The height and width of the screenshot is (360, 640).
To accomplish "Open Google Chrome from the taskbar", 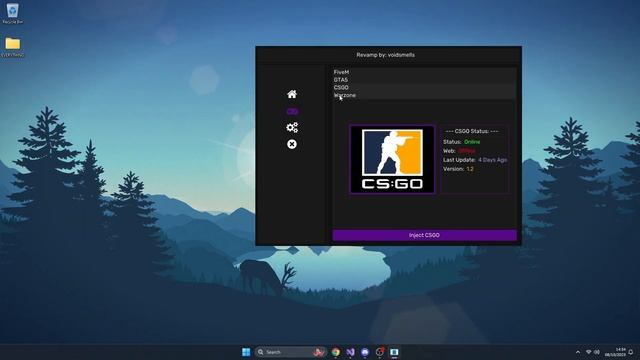I will [x=336, y=352].
